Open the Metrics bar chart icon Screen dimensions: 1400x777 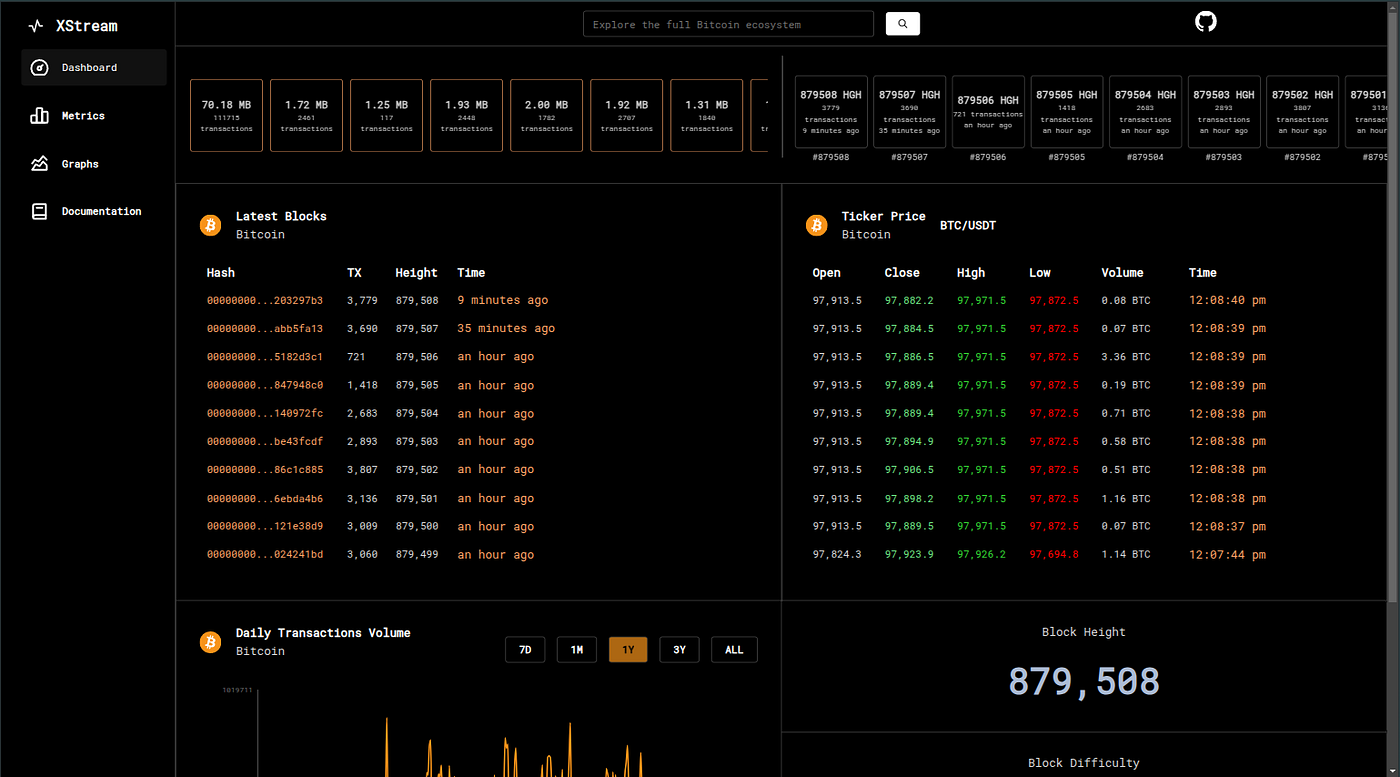(x=40, y=116)
